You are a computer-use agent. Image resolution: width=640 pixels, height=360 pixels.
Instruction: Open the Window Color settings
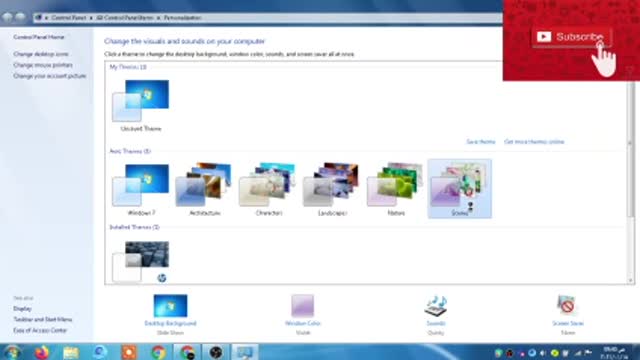[x=302, y=310]
